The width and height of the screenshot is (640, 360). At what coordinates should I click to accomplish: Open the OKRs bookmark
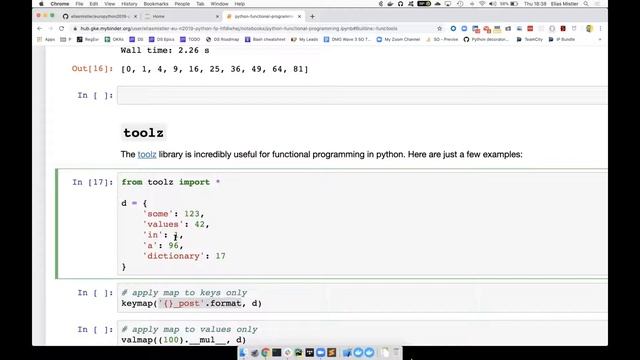(x=114, y=40)
